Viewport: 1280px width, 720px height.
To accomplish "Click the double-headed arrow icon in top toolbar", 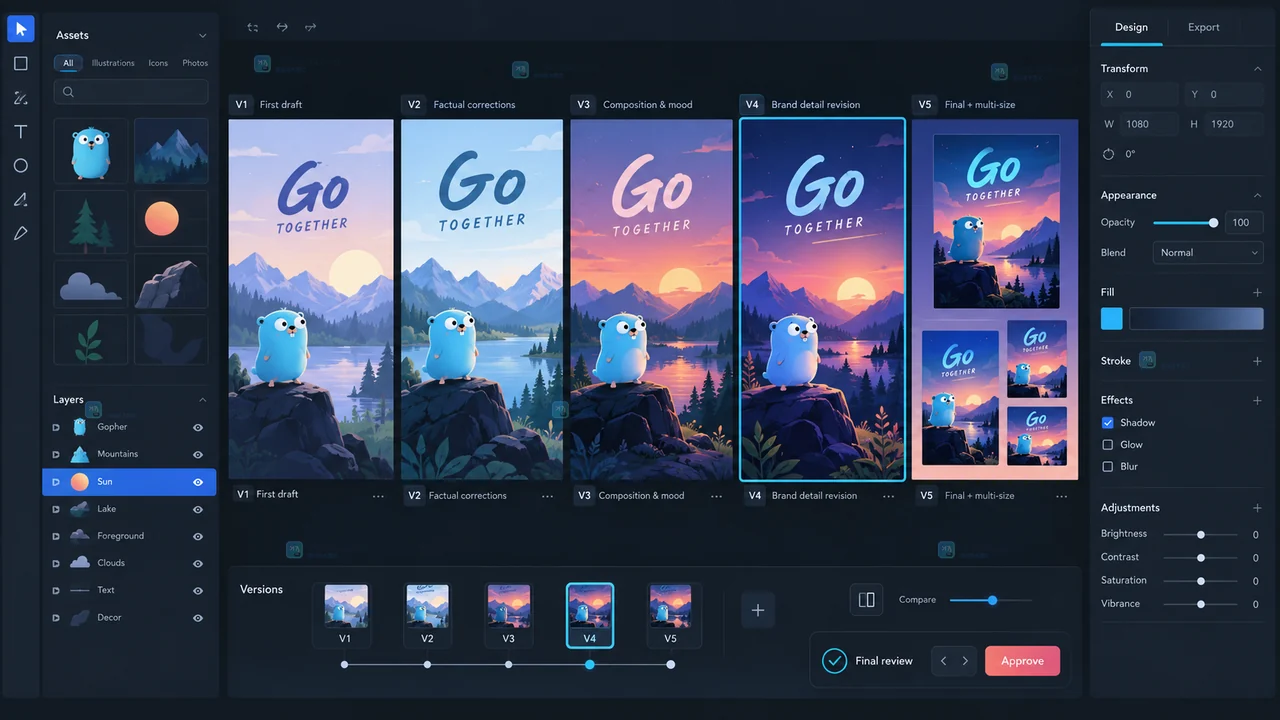I will [x=282, y=27].
